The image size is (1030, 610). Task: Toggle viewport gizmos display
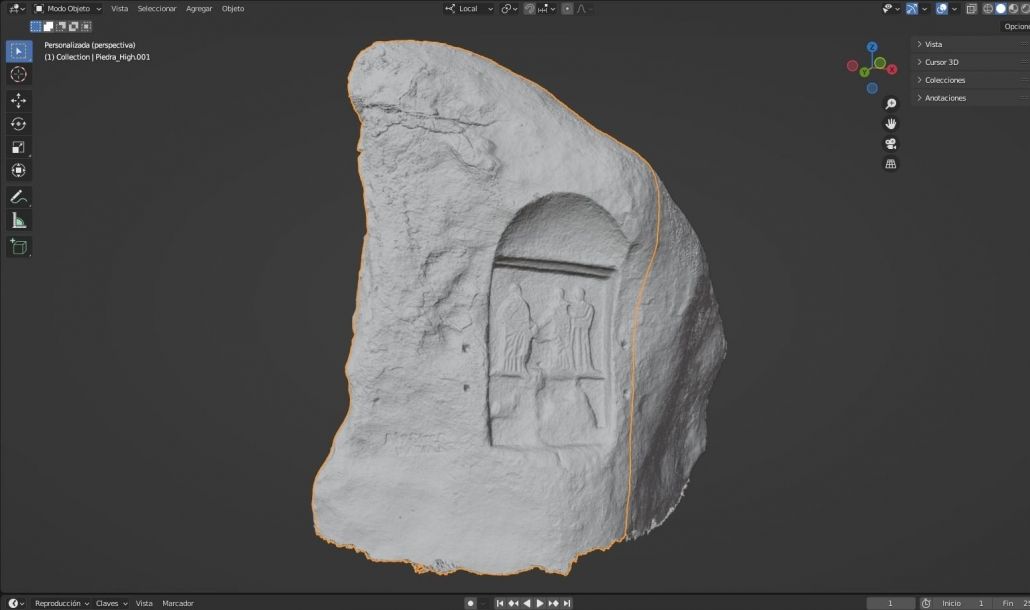click(912, 9)
